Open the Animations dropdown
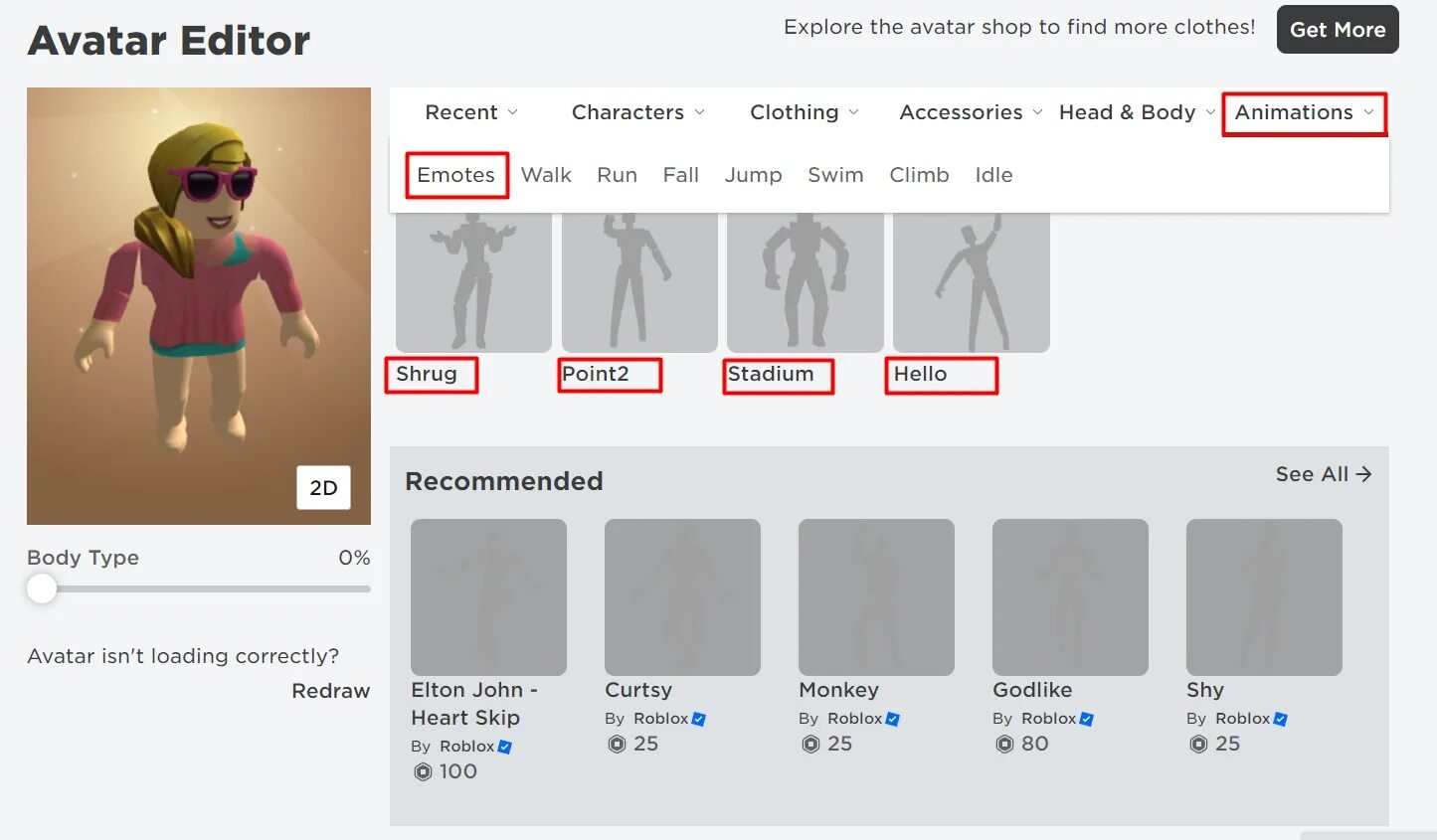1437x840 pixels. (x=1304, y=112)
